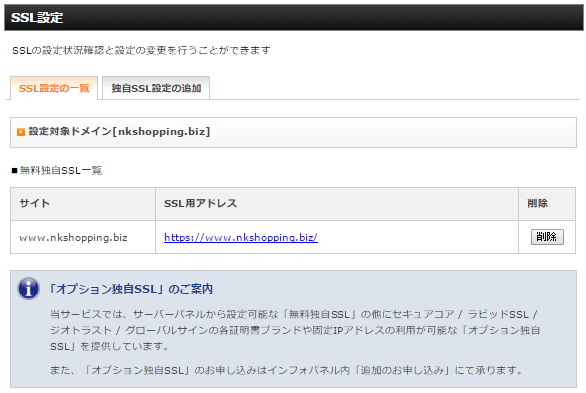Click the 削除 button for www.nkshopping.biz

(x=547, y=237)
